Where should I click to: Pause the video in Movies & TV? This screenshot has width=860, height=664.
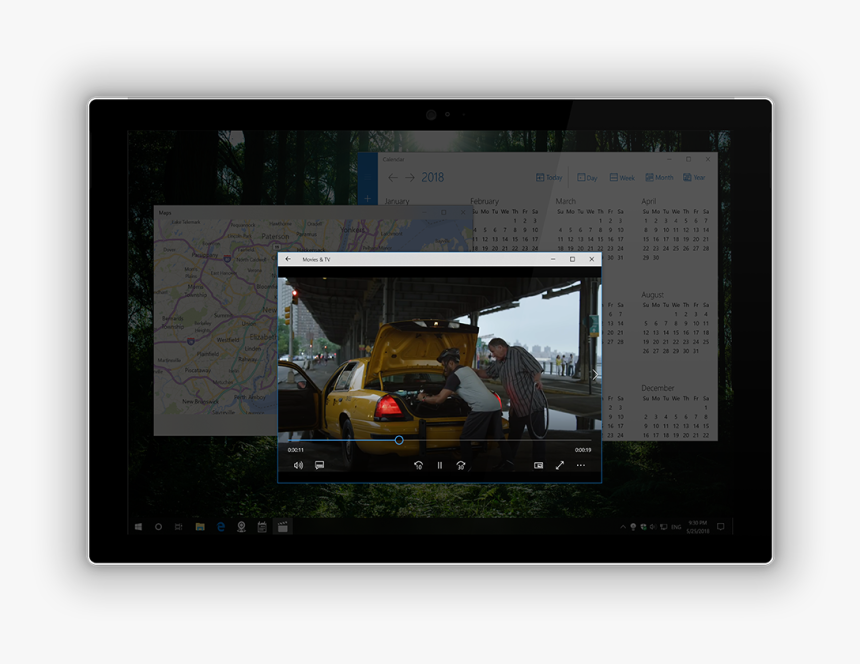click(x=439, y=466)
